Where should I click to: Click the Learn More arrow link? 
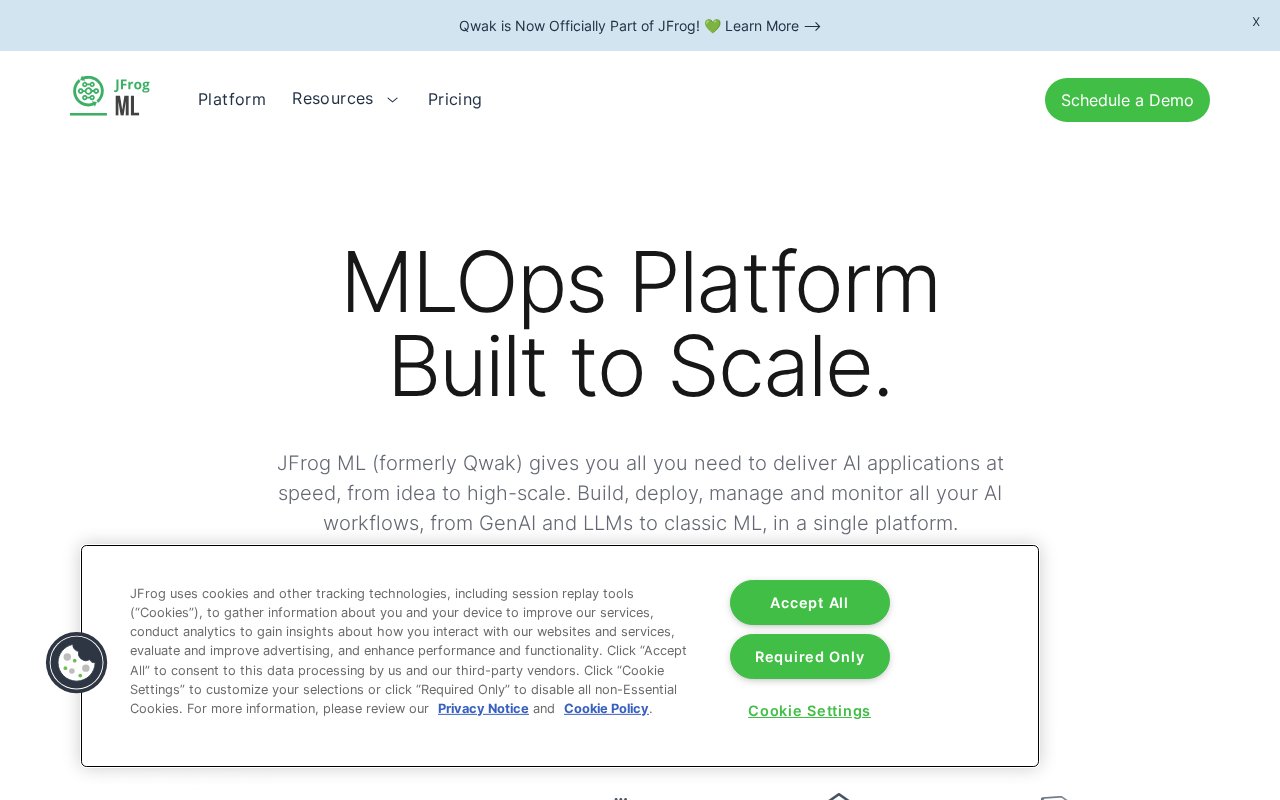click(773, 26)
